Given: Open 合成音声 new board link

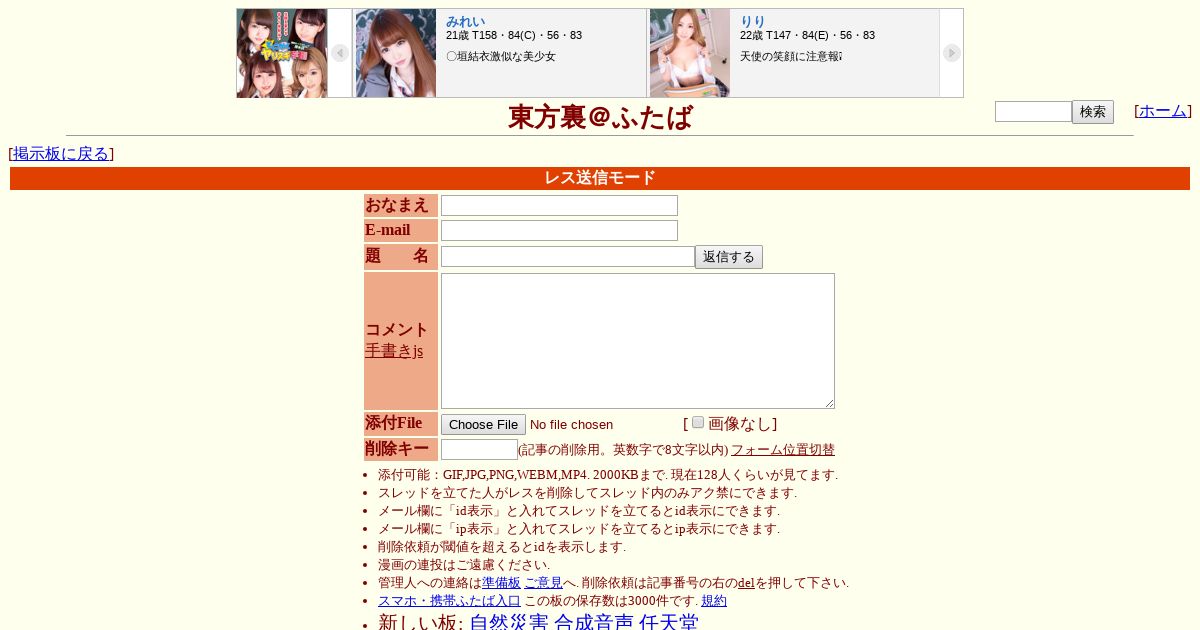Looking at the screenshot, I should 594,623.
